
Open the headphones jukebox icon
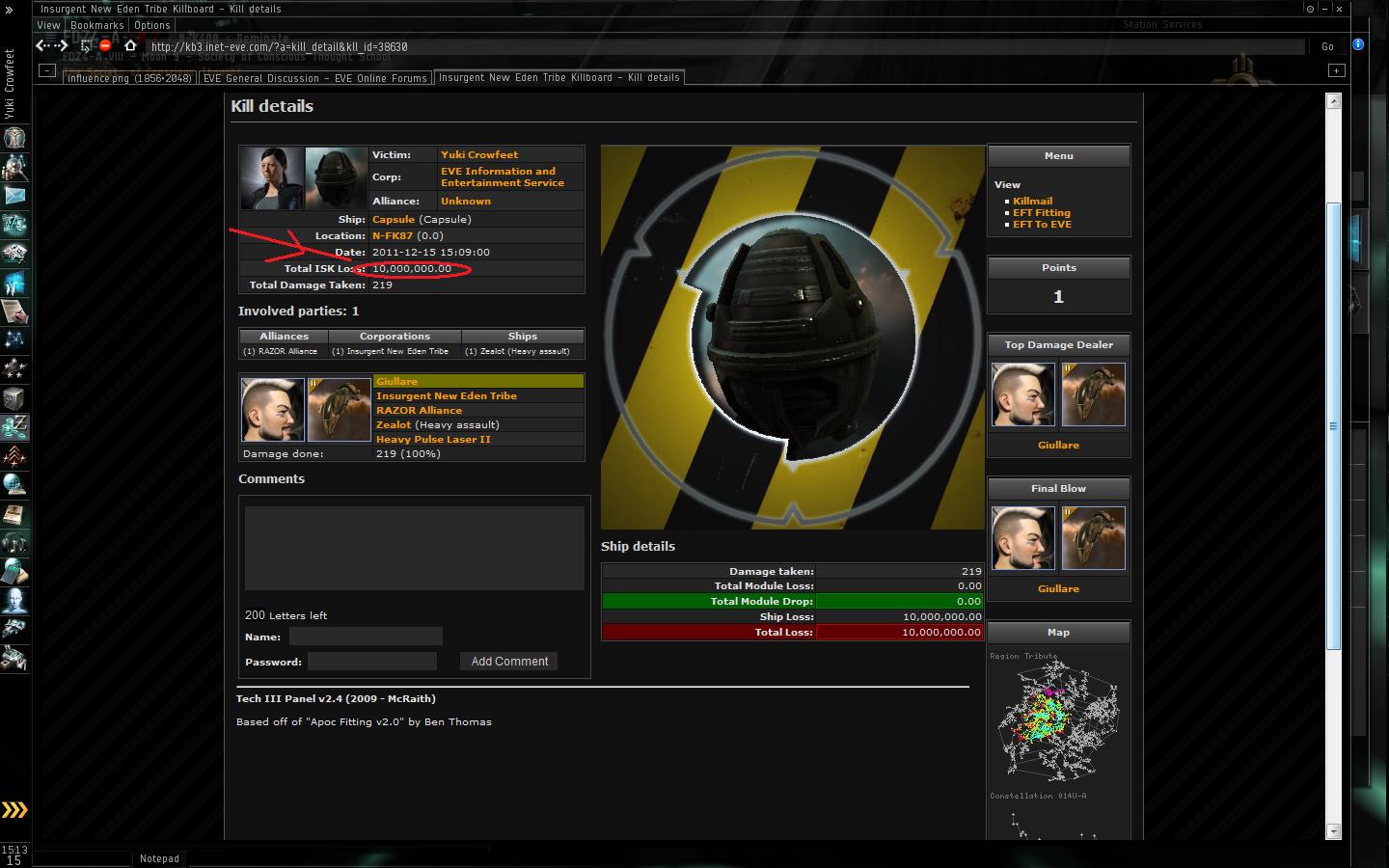click(x=14, y=542)
